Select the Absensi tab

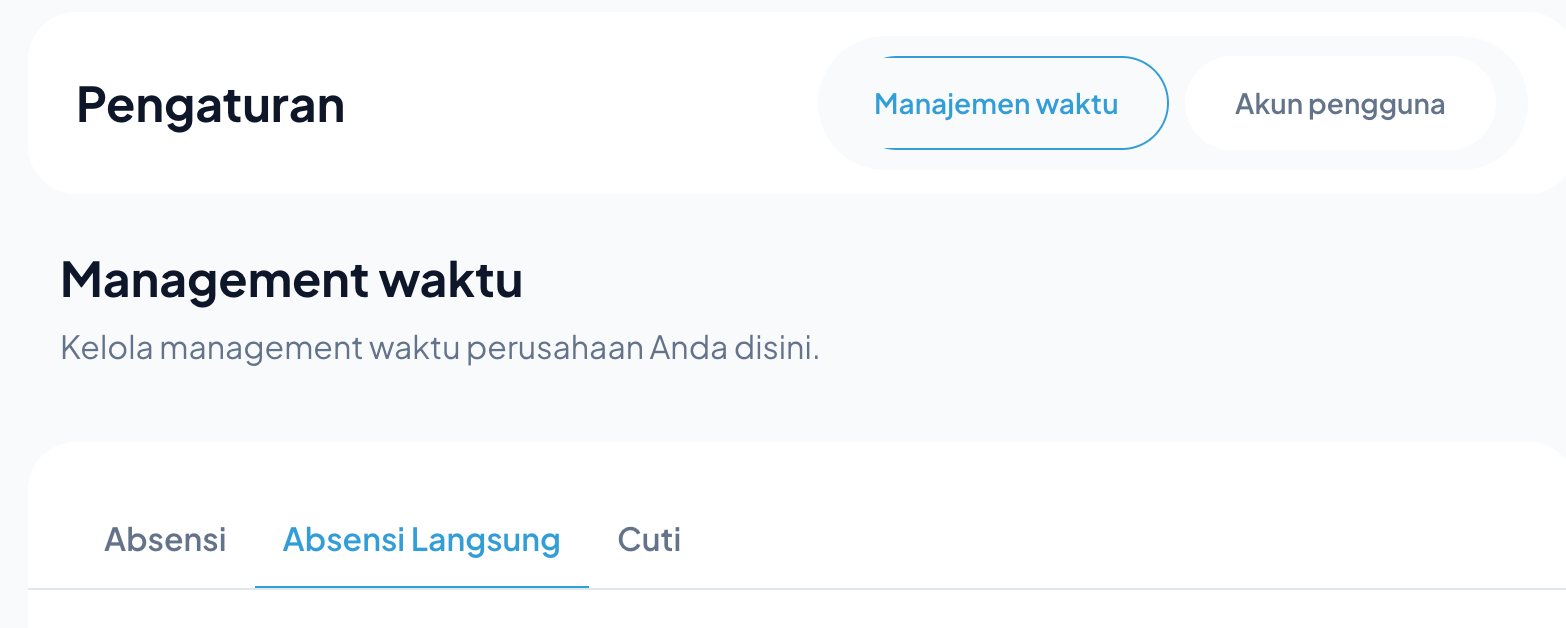point(165,540)
